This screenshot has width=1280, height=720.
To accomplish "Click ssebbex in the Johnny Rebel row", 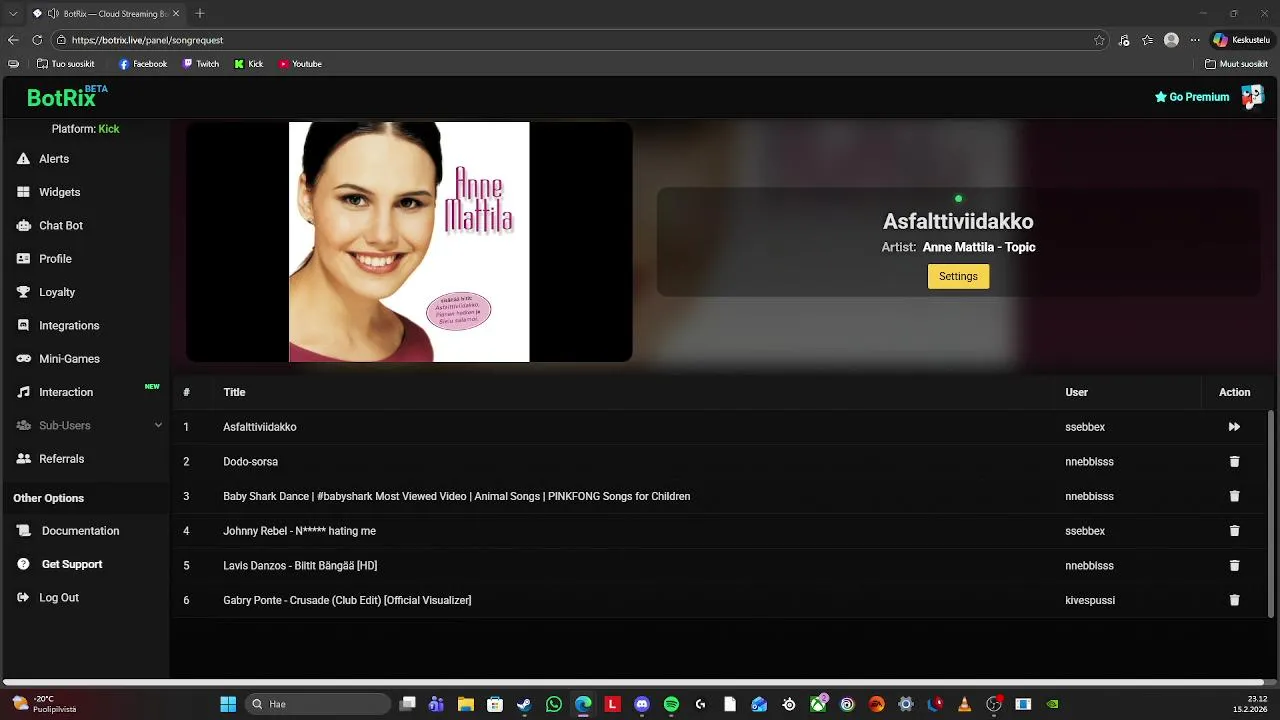I will pos(1085,531).
